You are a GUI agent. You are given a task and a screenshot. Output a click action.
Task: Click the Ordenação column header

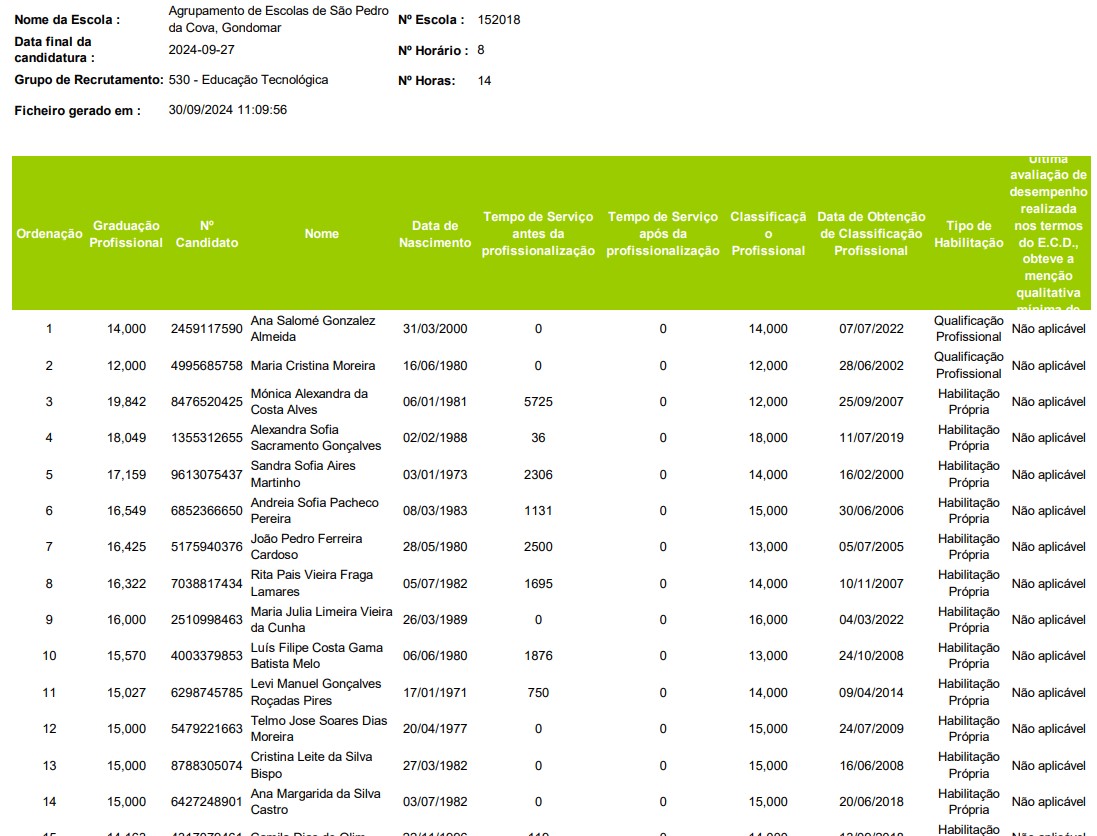[49, 234]
